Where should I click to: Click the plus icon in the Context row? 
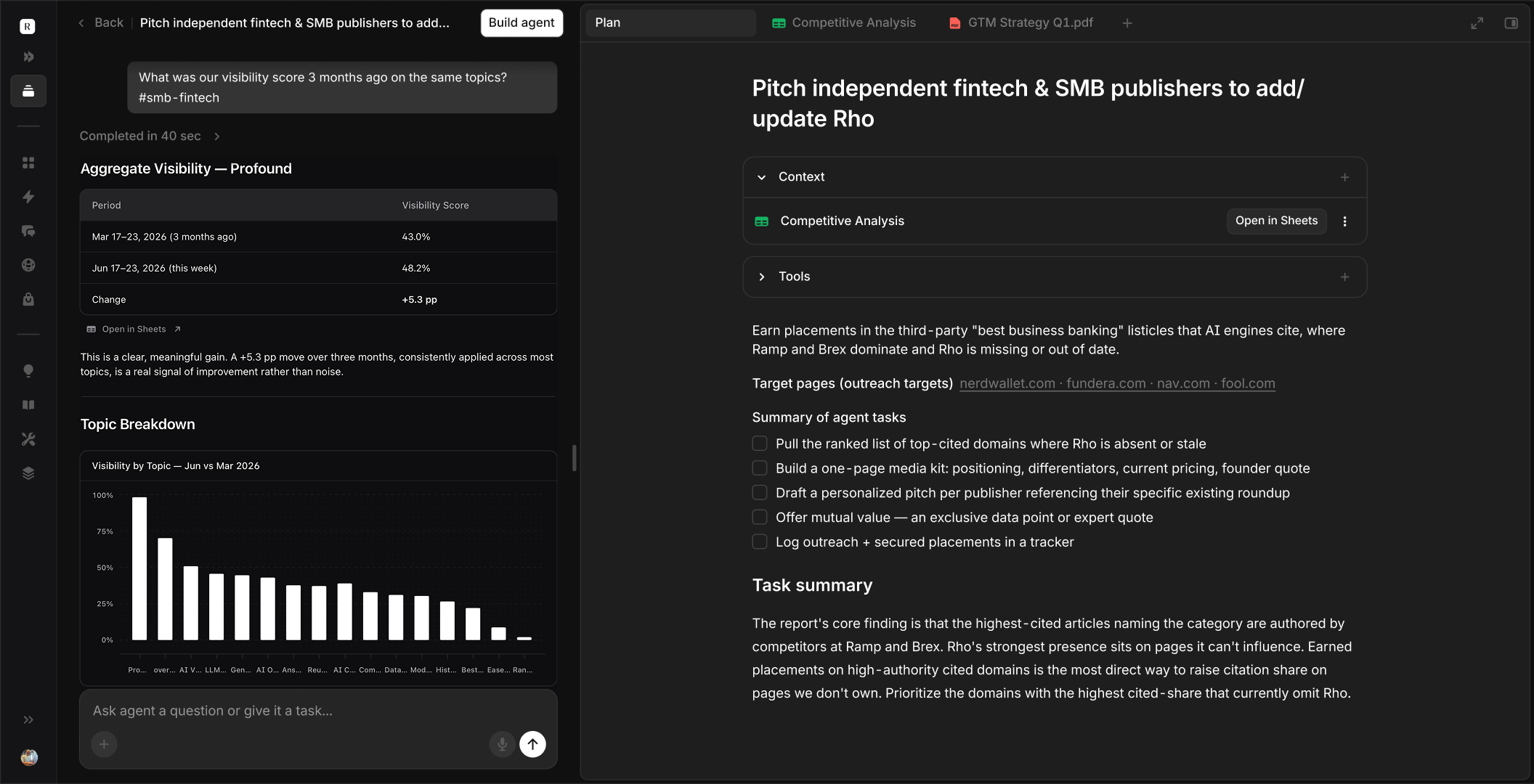point(1344,177)
